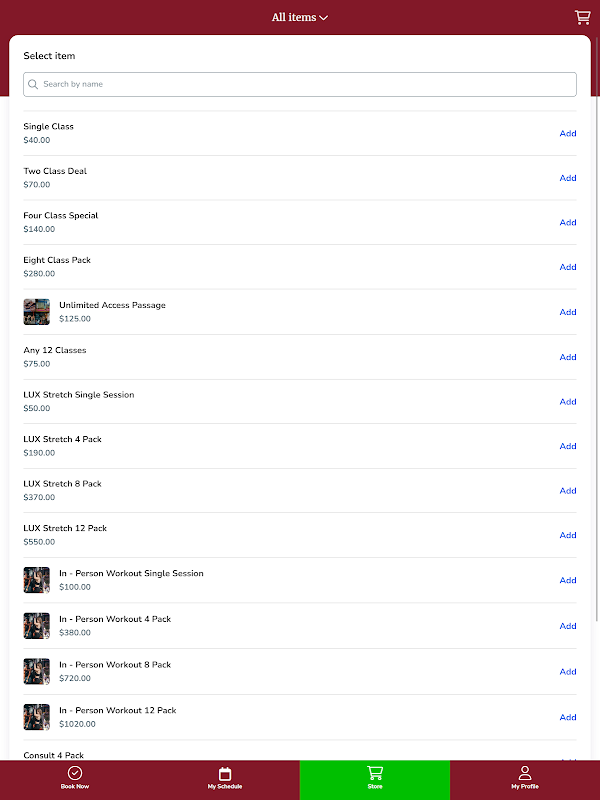The width and height of the screenshot is (600, 800).
Task: Open In-Person Workout Single Session thumbnail
Action: 37,580
